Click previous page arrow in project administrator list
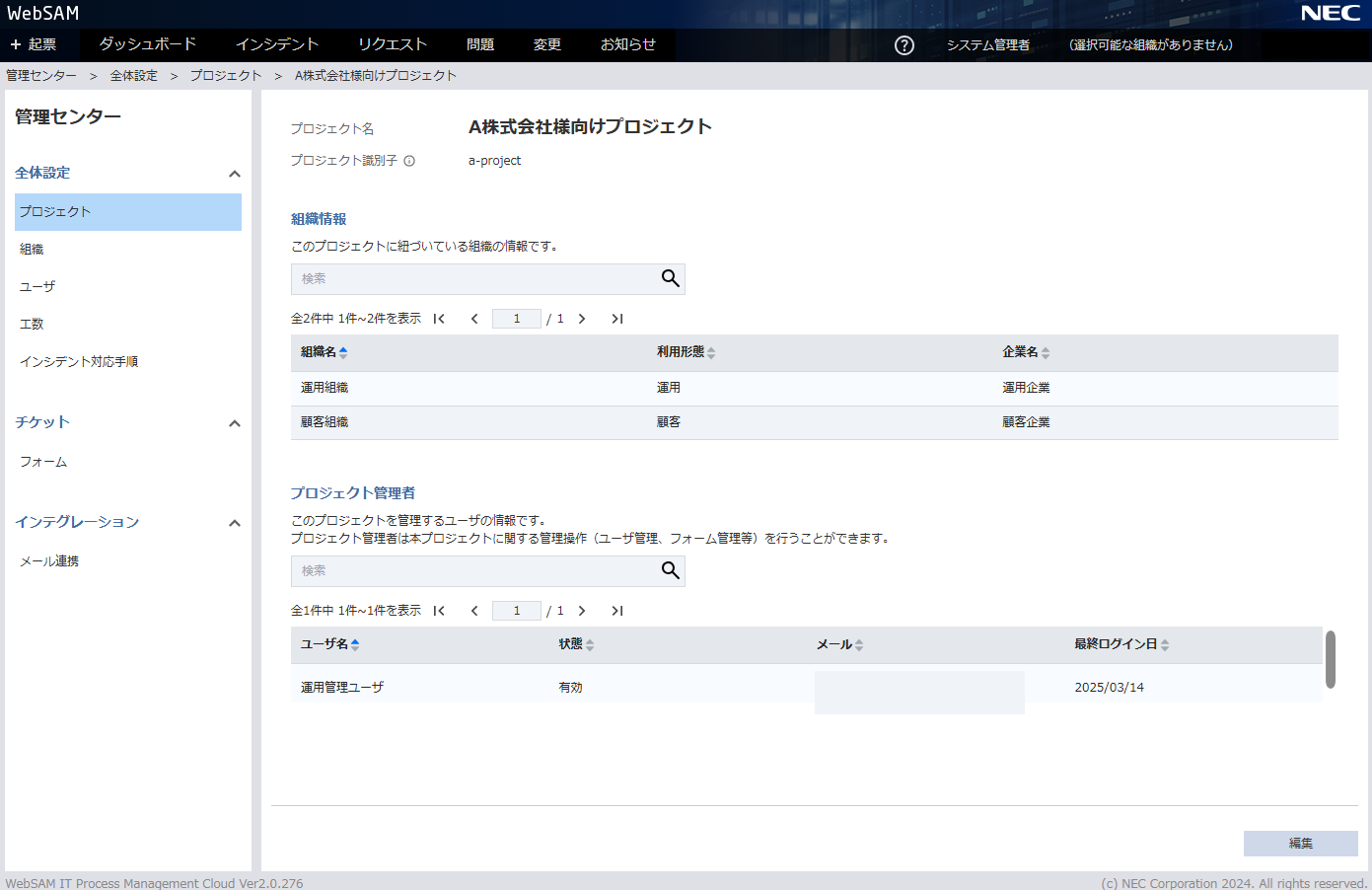The height and width of the screenshot is (890, 1372). [474, 611]
